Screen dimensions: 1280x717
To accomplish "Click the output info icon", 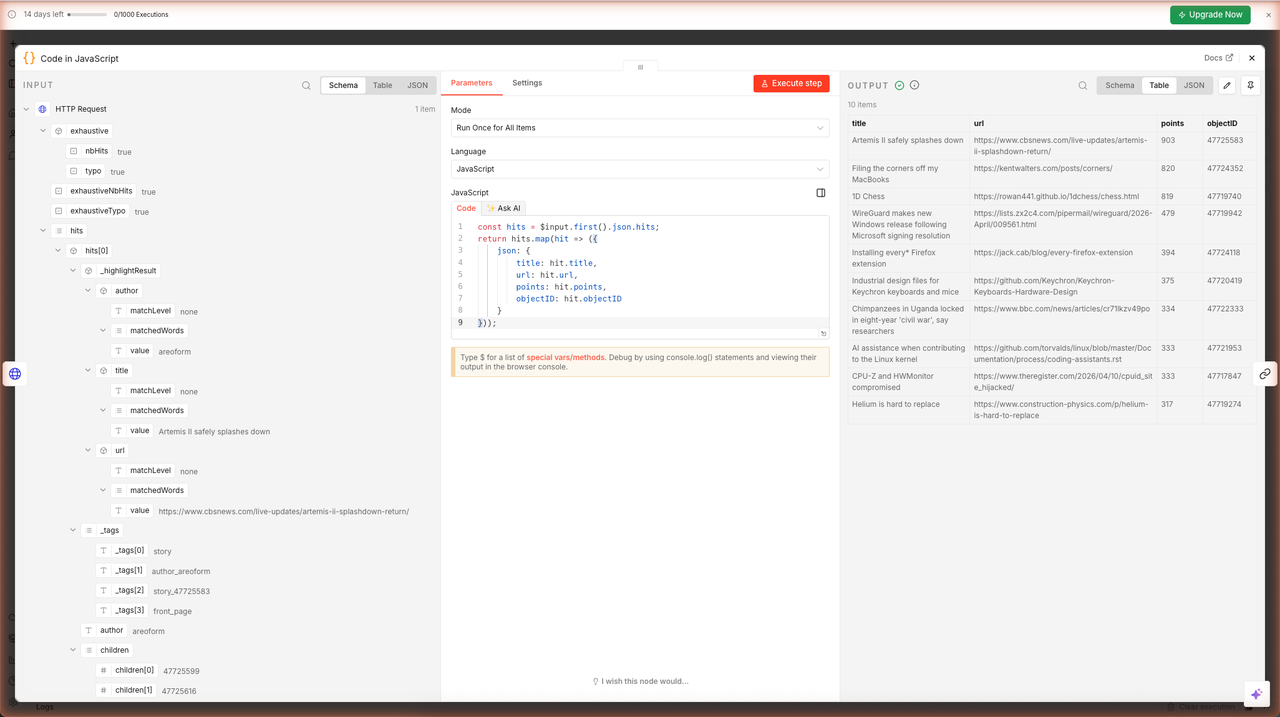I will [x=914, y=85].
